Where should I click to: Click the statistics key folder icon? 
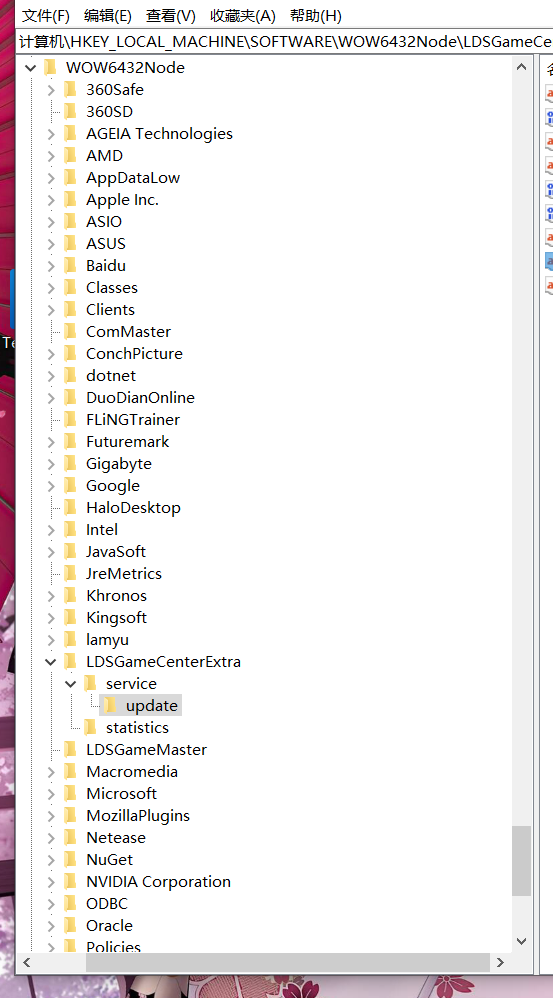90,727
